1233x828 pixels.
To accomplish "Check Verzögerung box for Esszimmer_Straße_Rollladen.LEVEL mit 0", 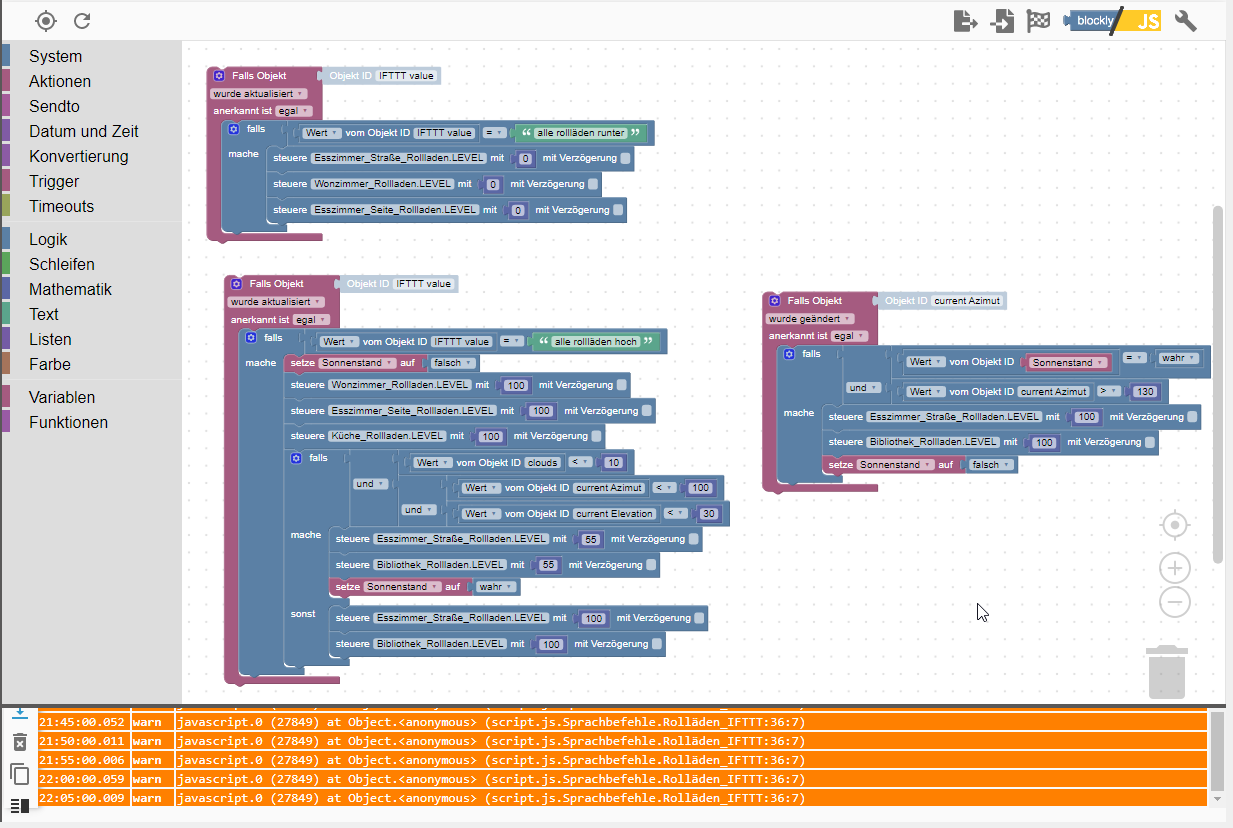I will point(625,158).
